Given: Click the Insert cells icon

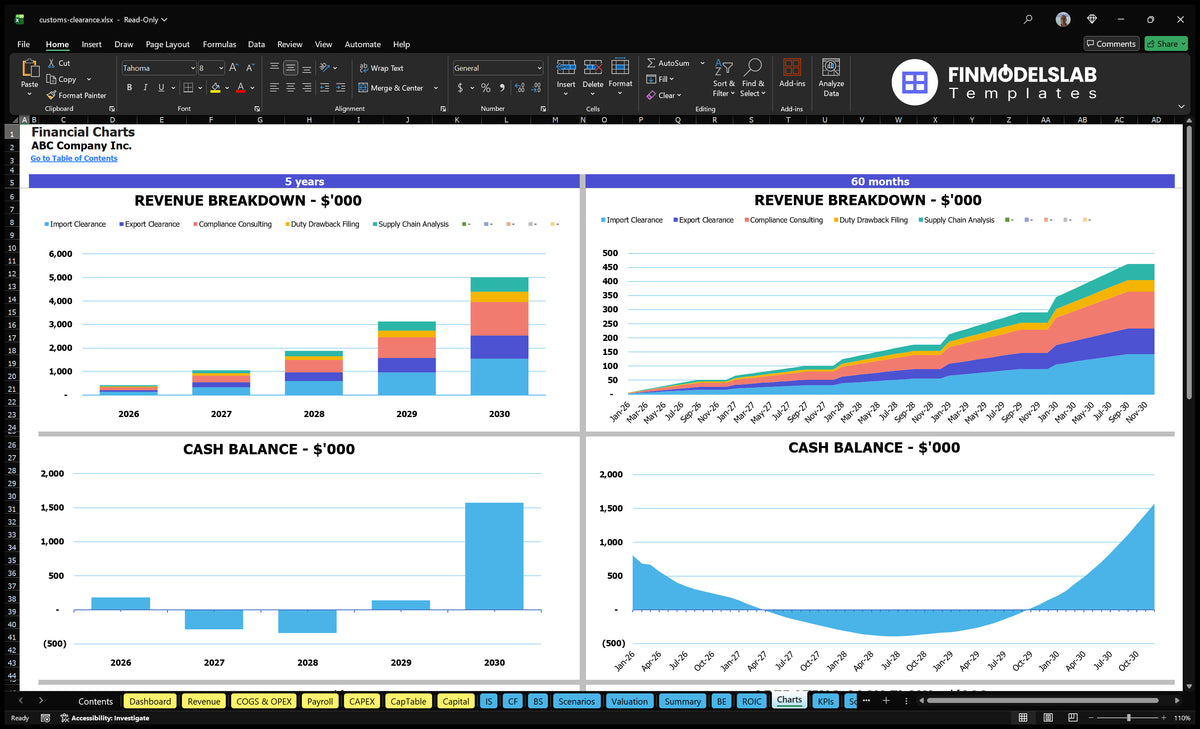Looking at the screenshot, I should pos(566,67).
